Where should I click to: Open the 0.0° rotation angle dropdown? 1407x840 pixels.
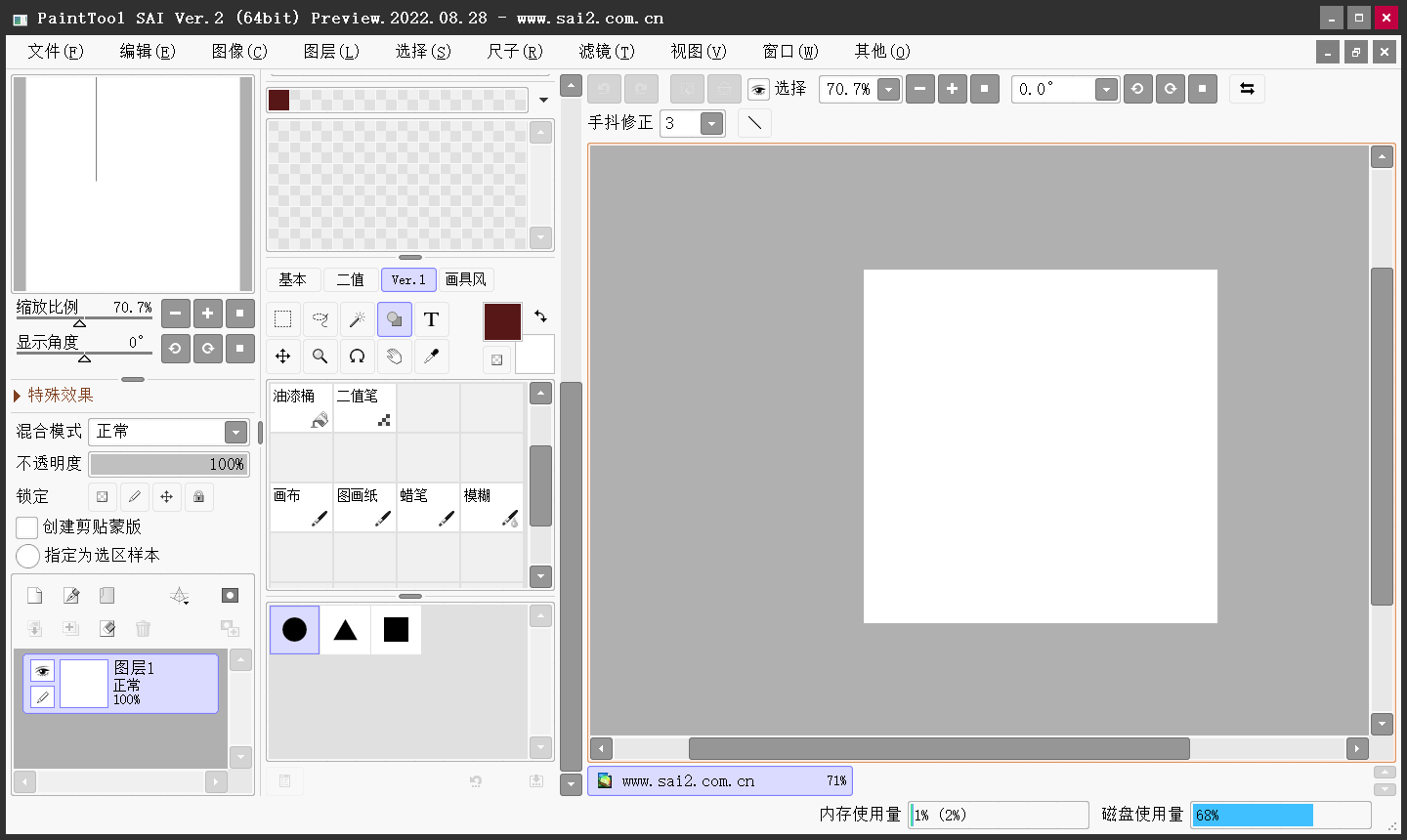(1106, 90)
